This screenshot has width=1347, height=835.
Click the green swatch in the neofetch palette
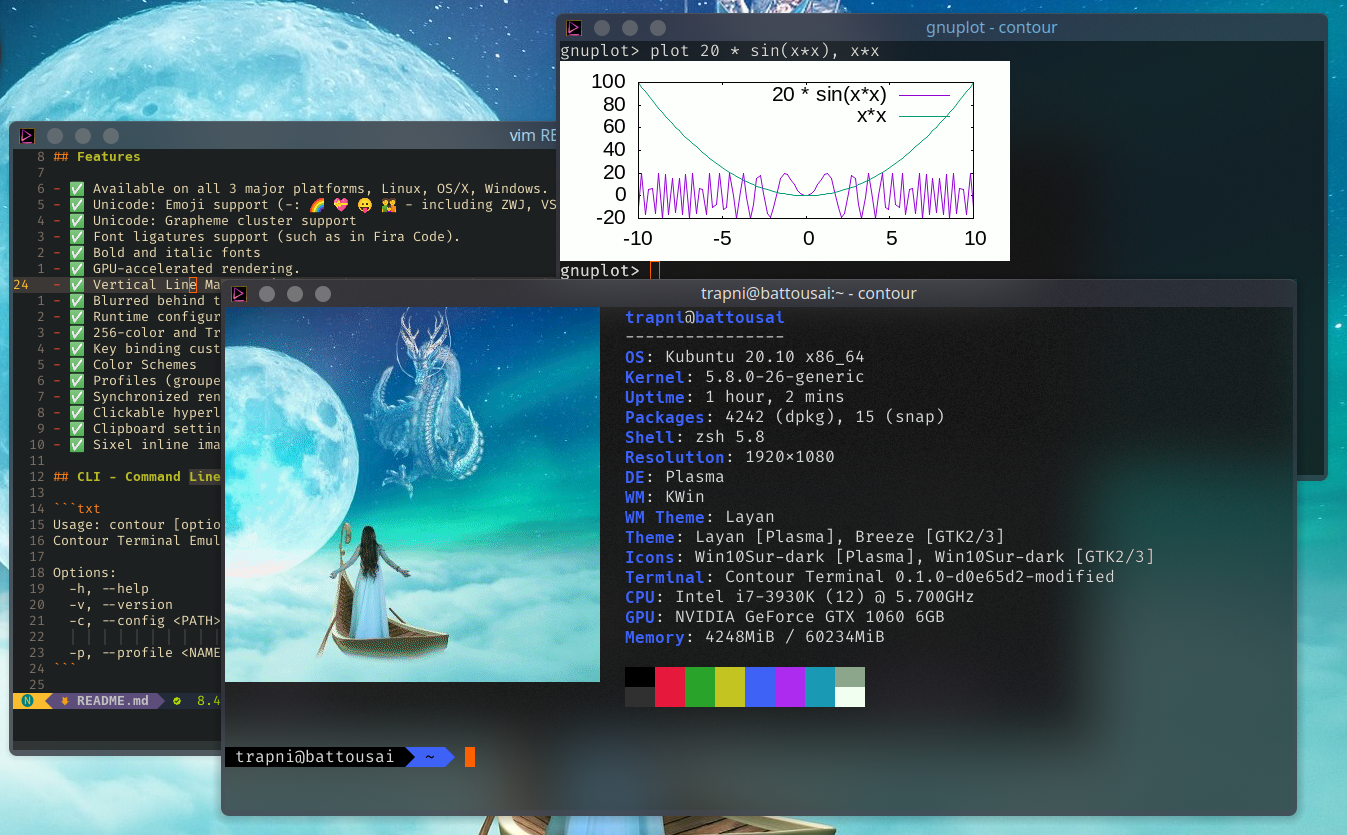coord(700,687)
